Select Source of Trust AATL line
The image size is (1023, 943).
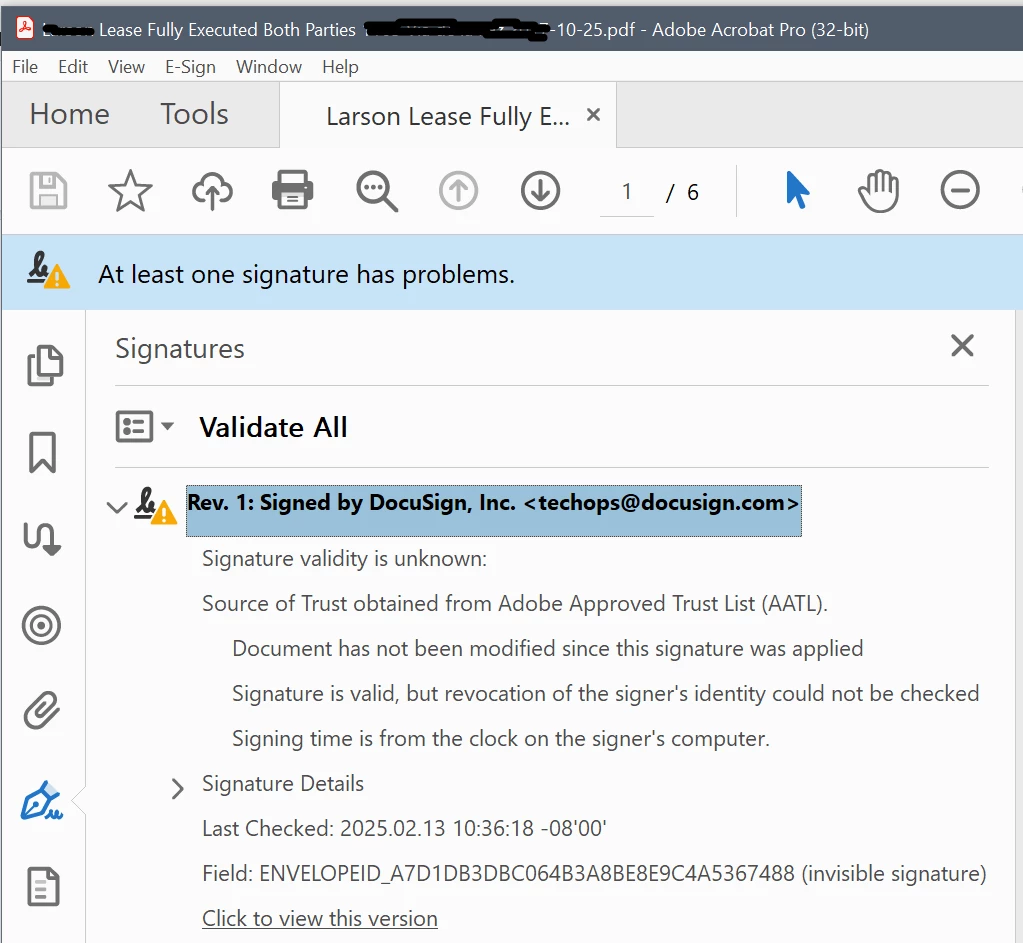(515, 604)
